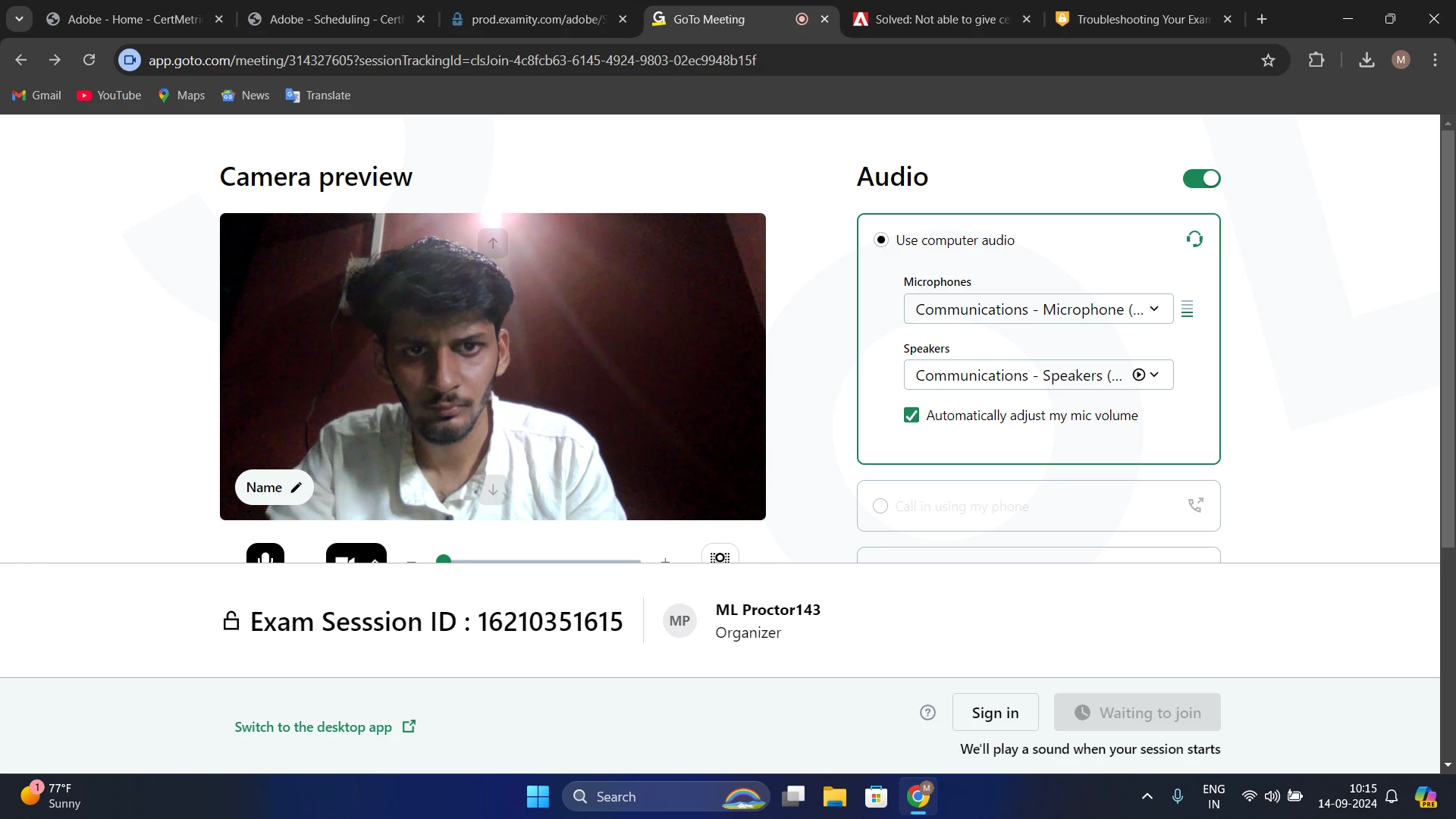Click the Chrome extensions puzzle icon
The width and height of the screenshot is (1456, 819).
1316,60
